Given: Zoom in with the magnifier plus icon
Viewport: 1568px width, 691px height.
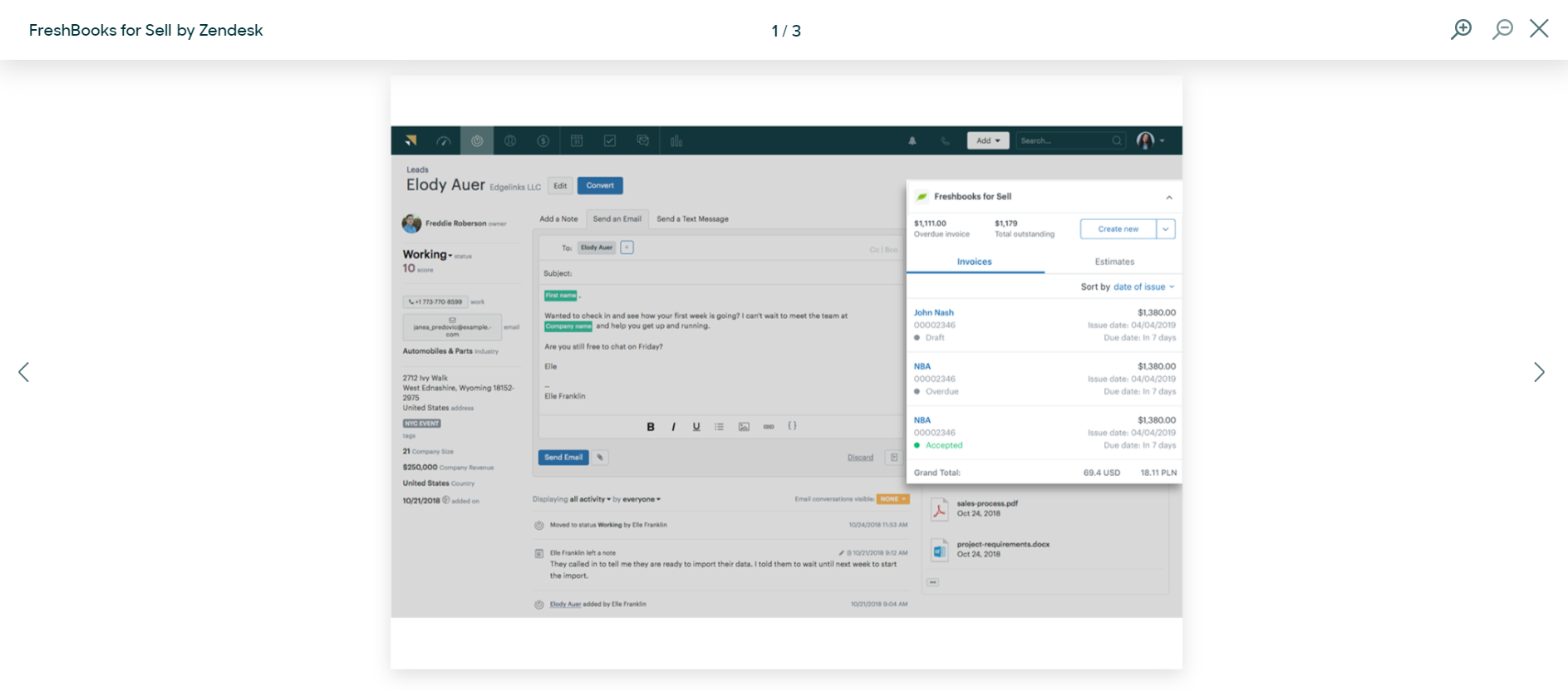Looking at the screenshot, I should tap(1461, 29).
